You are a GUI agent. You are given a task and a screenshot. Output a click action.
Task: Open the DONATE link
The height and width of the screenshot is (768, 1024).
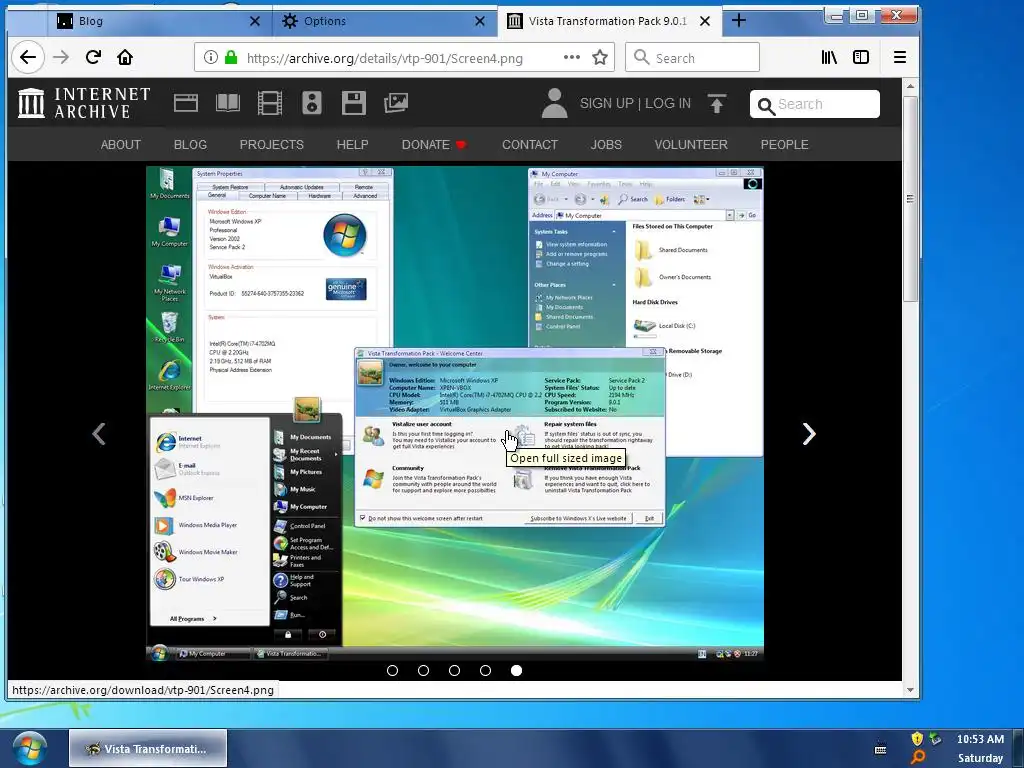(x=434, y=144)
